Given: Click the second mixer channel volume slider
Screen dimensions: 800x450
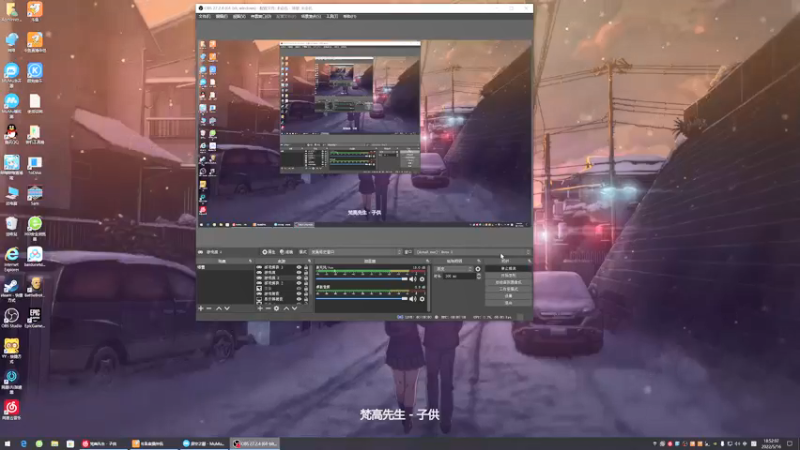Looking at the screenshot, I should coord(362,299).
